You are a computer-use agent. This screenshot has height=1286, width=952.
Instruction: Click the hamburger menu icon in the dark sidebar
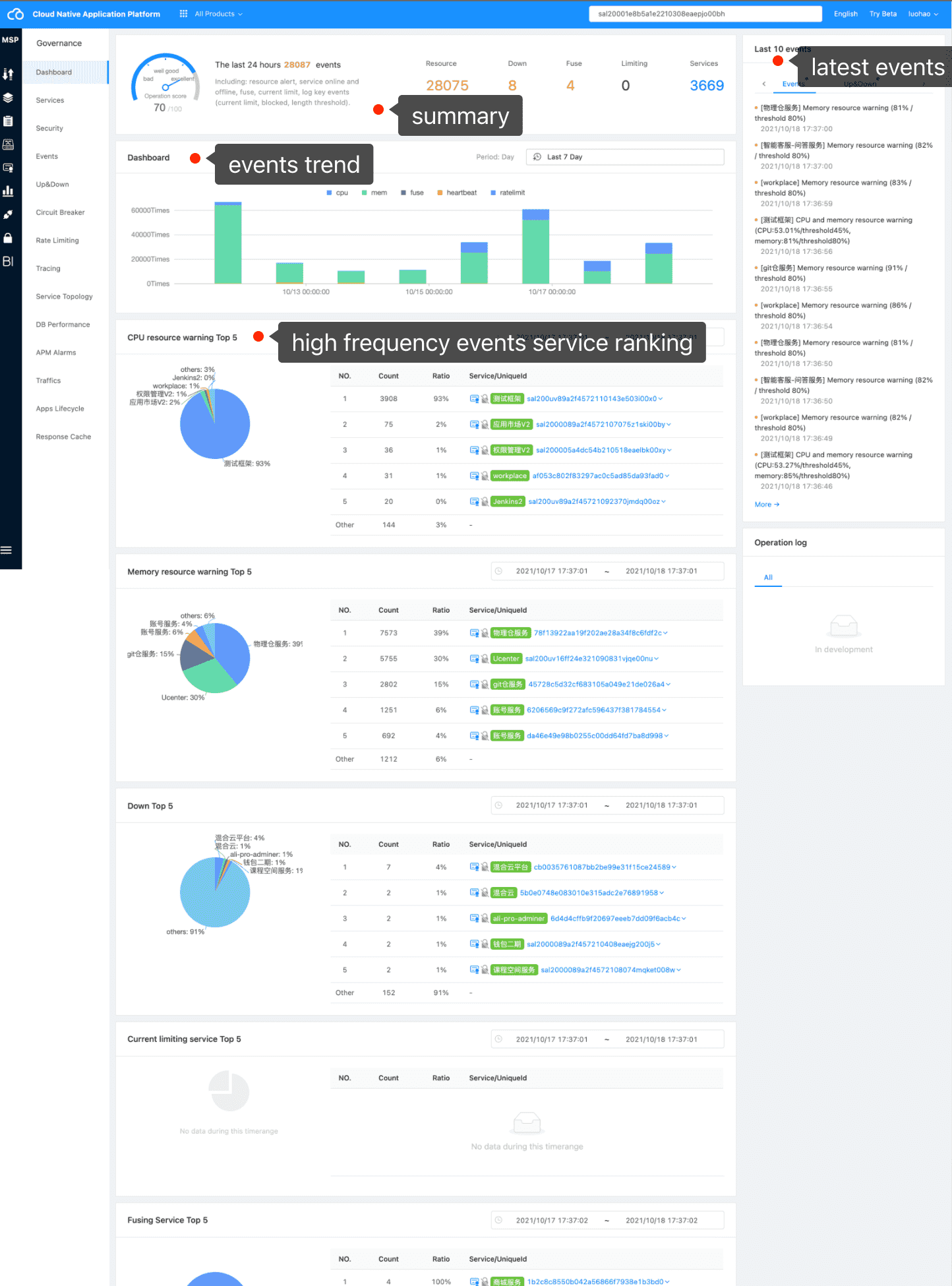[7, 550]
